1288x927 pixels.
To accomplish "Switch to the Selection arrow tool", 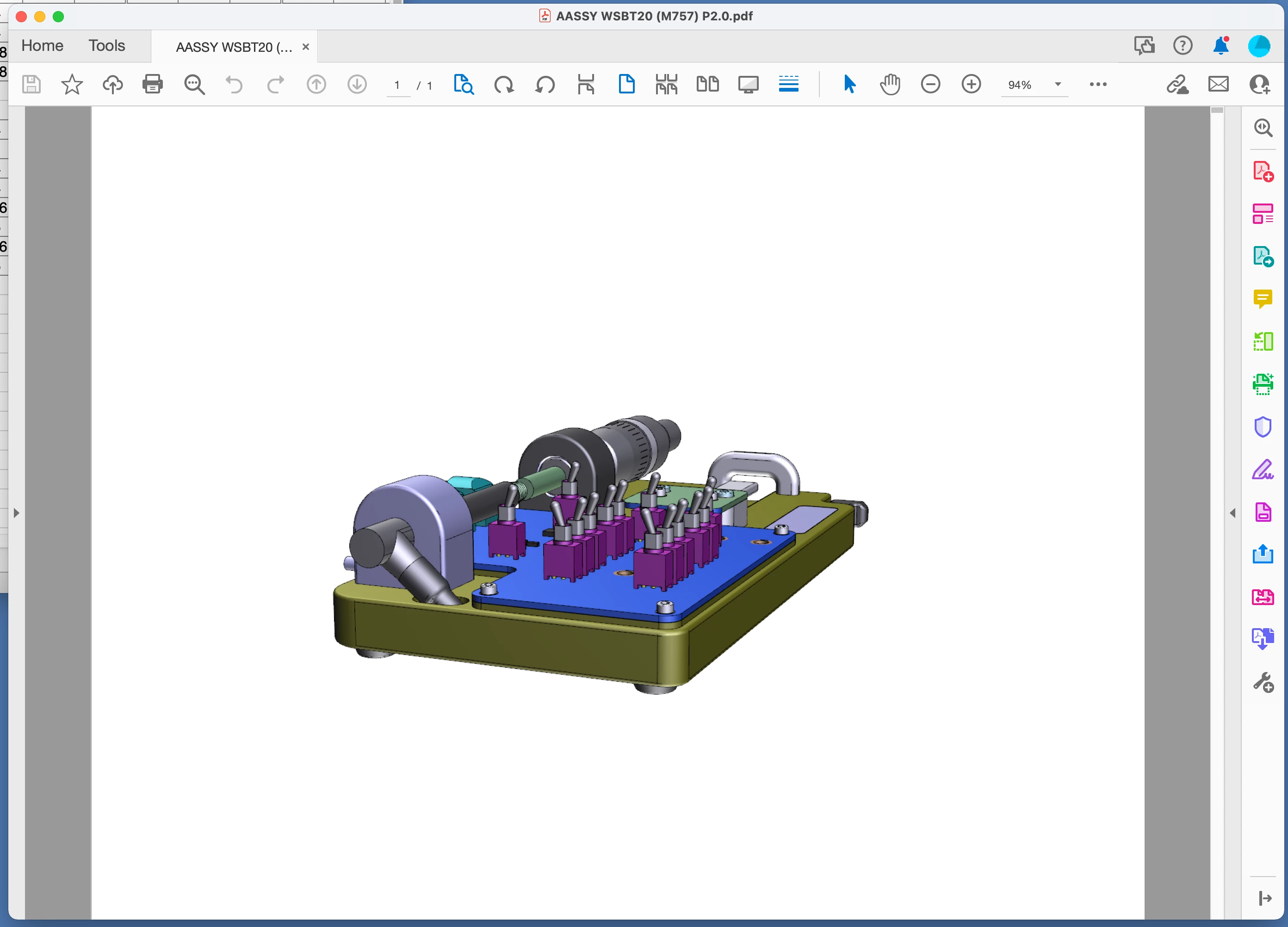I will click(x=849, y=85).
